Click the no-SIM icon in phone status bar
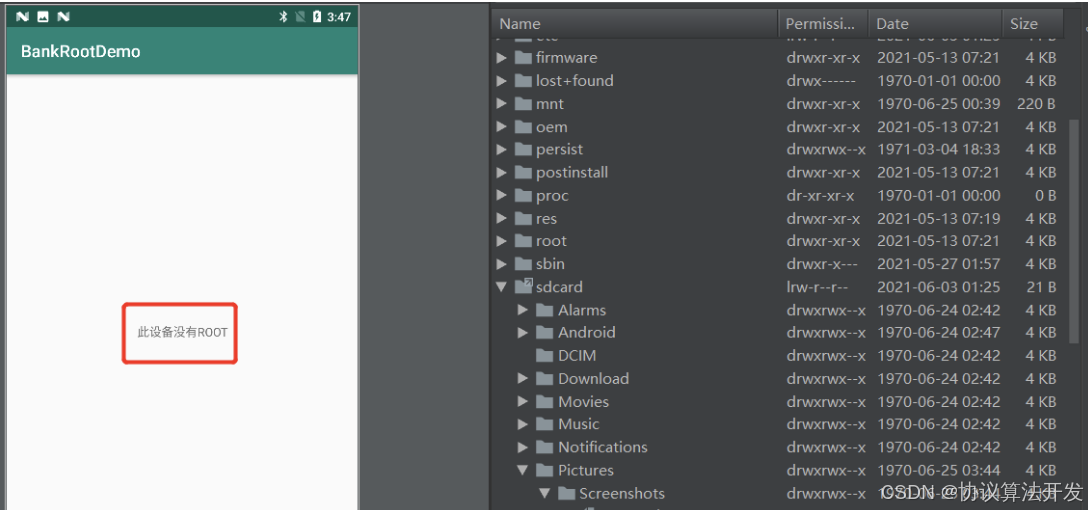The height and width of the screenshot is (510, 1088). pyautogui.click(x=300, y=17)
